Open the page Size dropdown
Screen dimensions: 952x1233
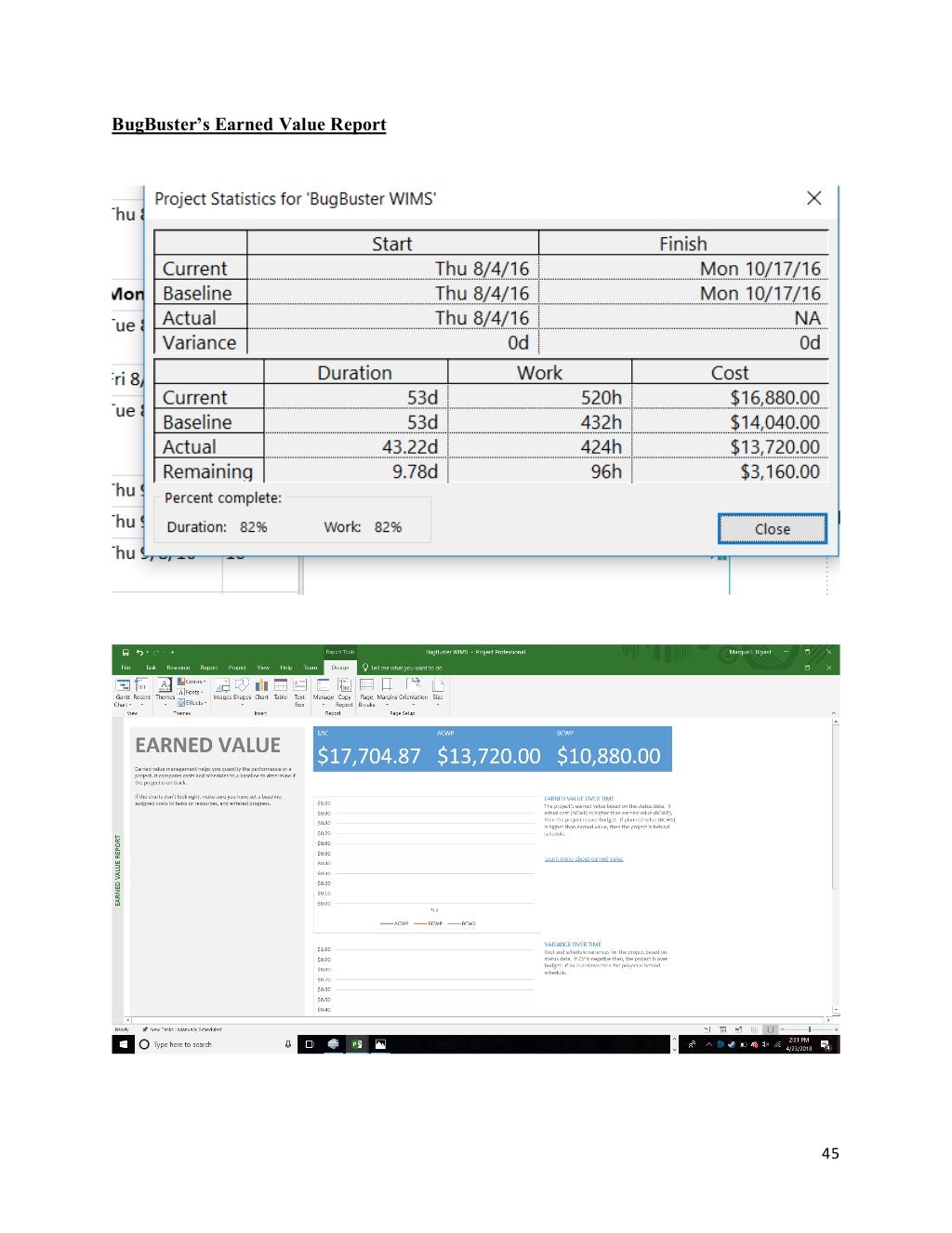(438, 691)
